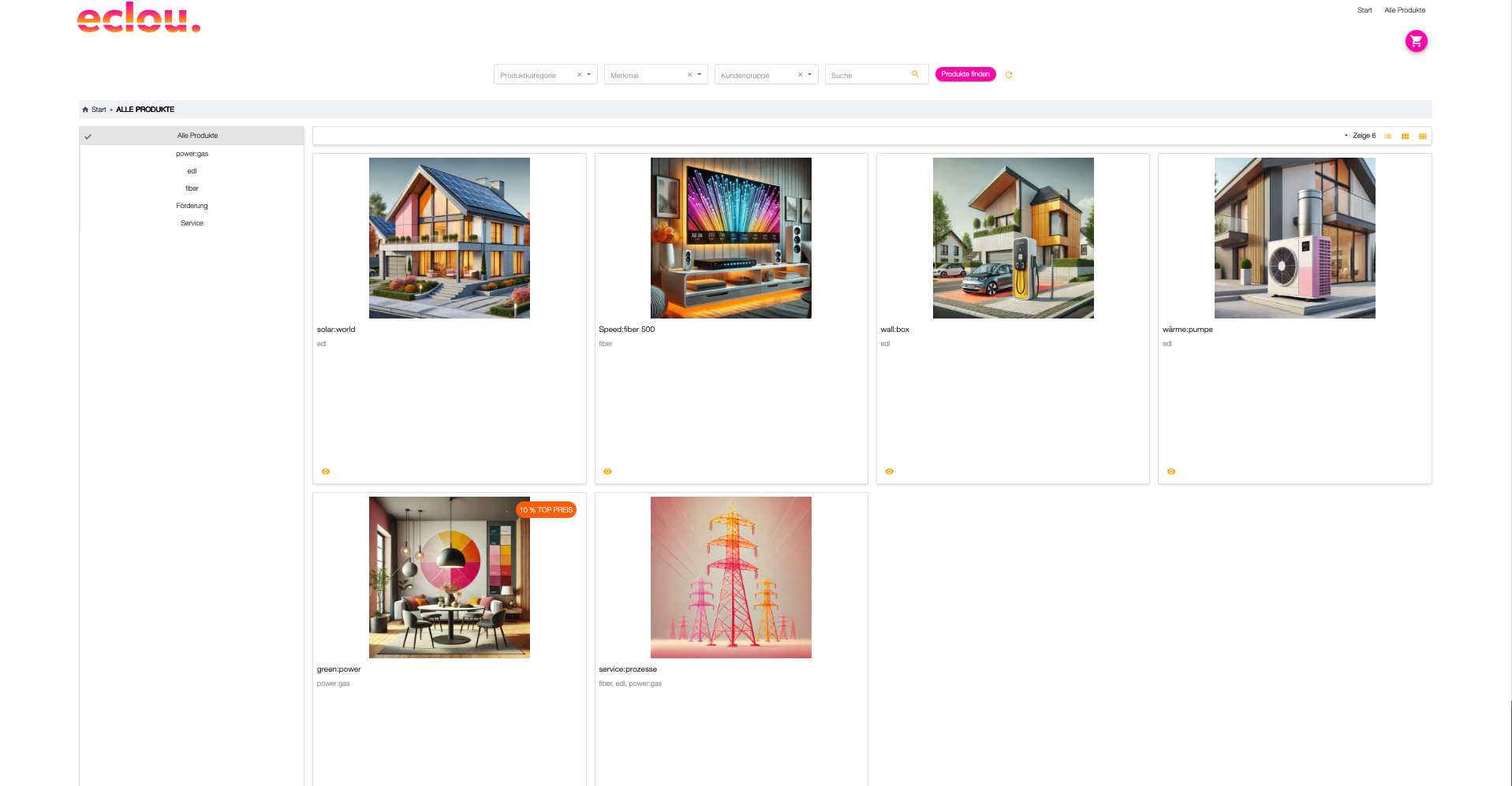Select fiber category in sidebar
Screen dimensions: 1512x786
pyautogui.click(x=192, y=188)
